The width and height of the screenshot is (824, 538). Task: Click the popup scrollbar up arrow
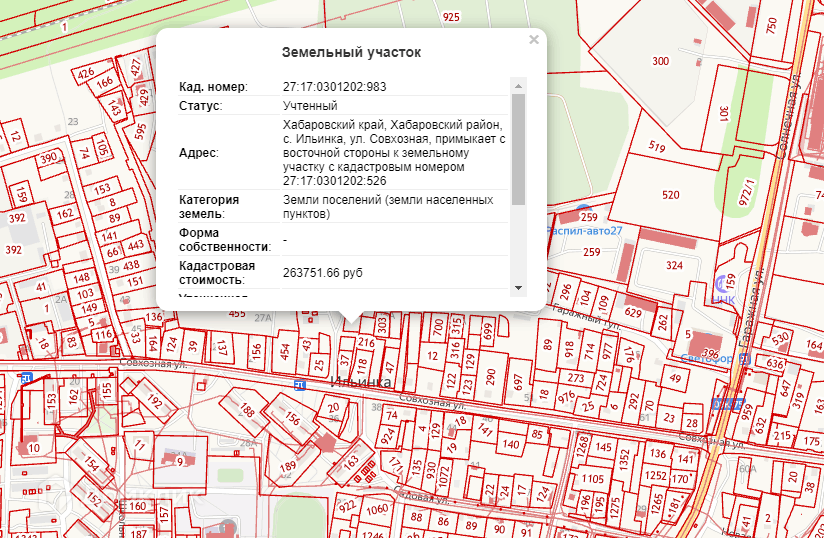518,86
